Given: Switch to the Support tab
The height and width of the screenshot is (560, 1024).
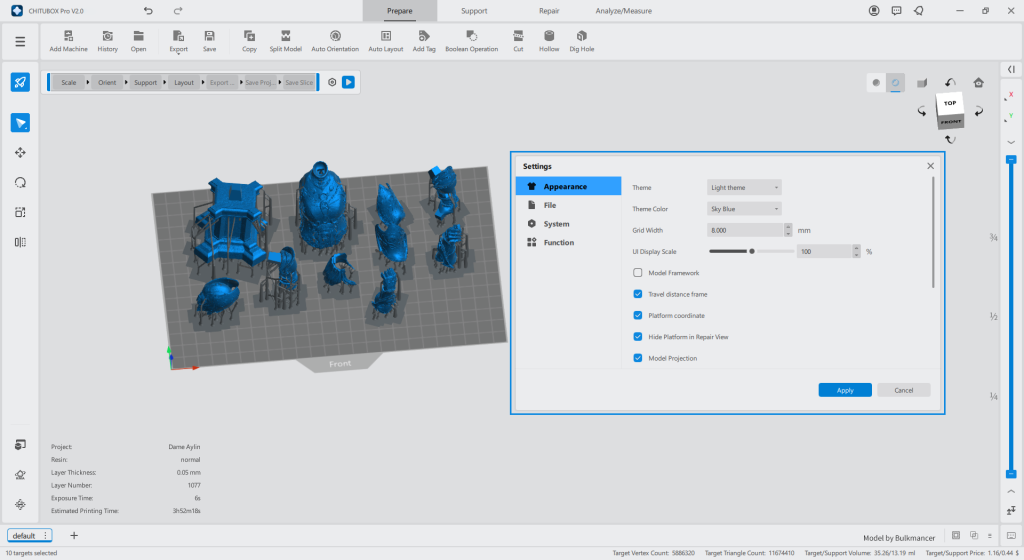Looking at the screenshot, I should point(474,11).
